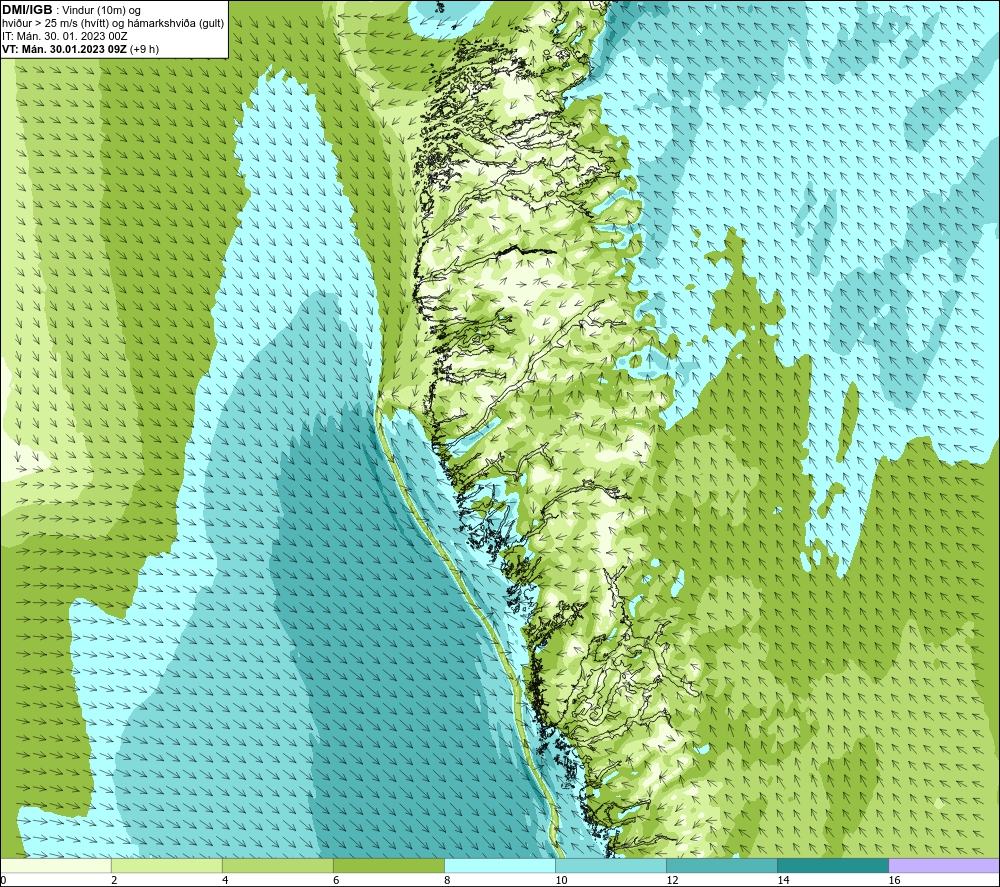The width and height of the screenshot is (1000, 887).
Task: Click the 'VT: Mán. 30.01.2023 09Z' line
Action: click(x=64, y=49)
